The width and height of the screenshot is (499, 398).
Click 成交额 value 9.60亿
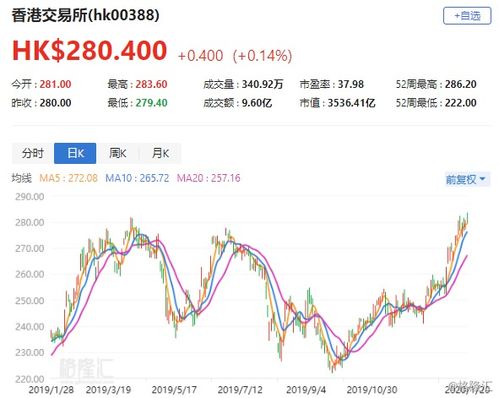click(x=257, y=103)
